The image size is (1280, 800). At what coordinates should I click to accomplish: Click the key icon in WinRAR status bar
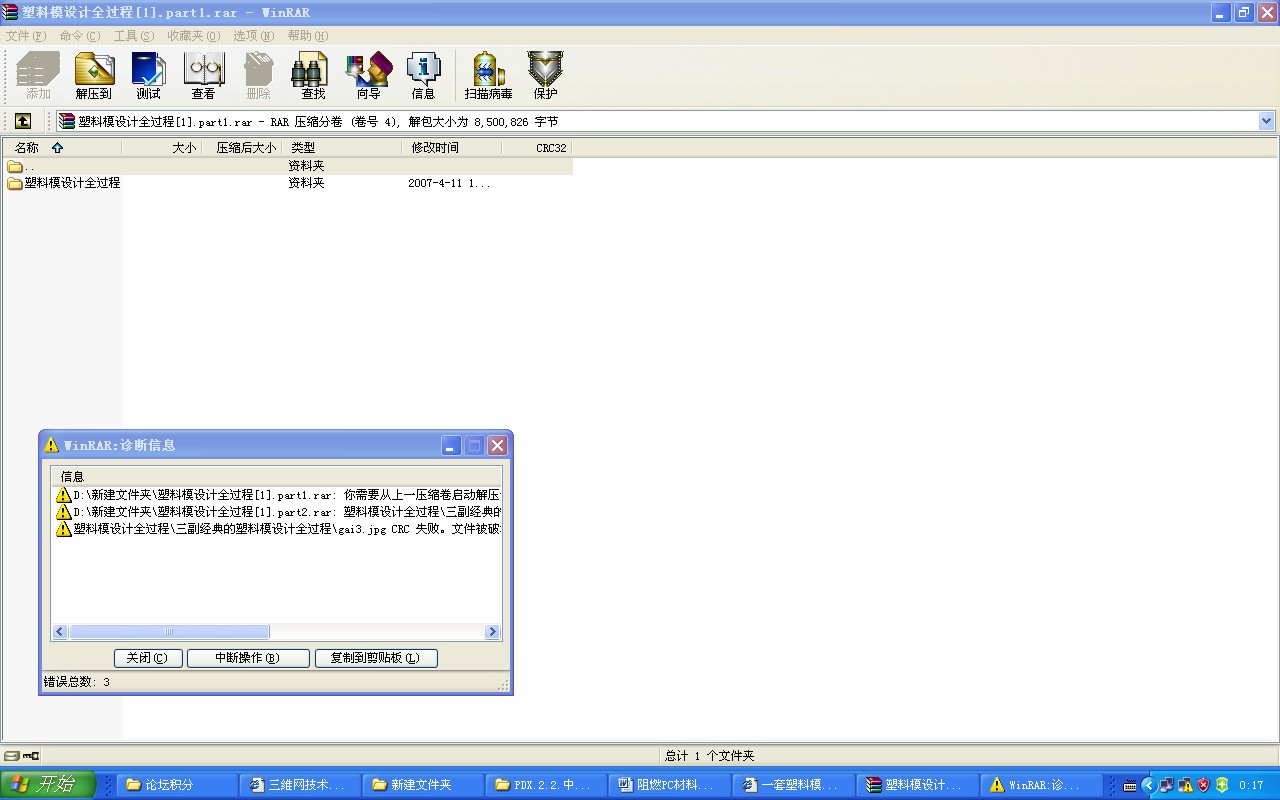coord(31,756)
